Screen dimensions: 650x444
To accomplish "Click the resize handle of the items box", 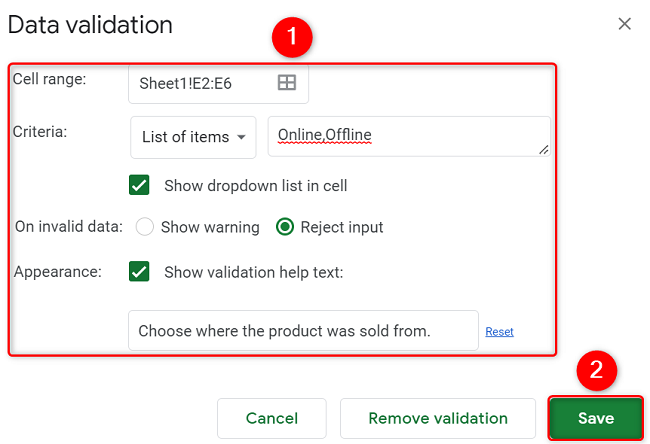I will 544,150.
